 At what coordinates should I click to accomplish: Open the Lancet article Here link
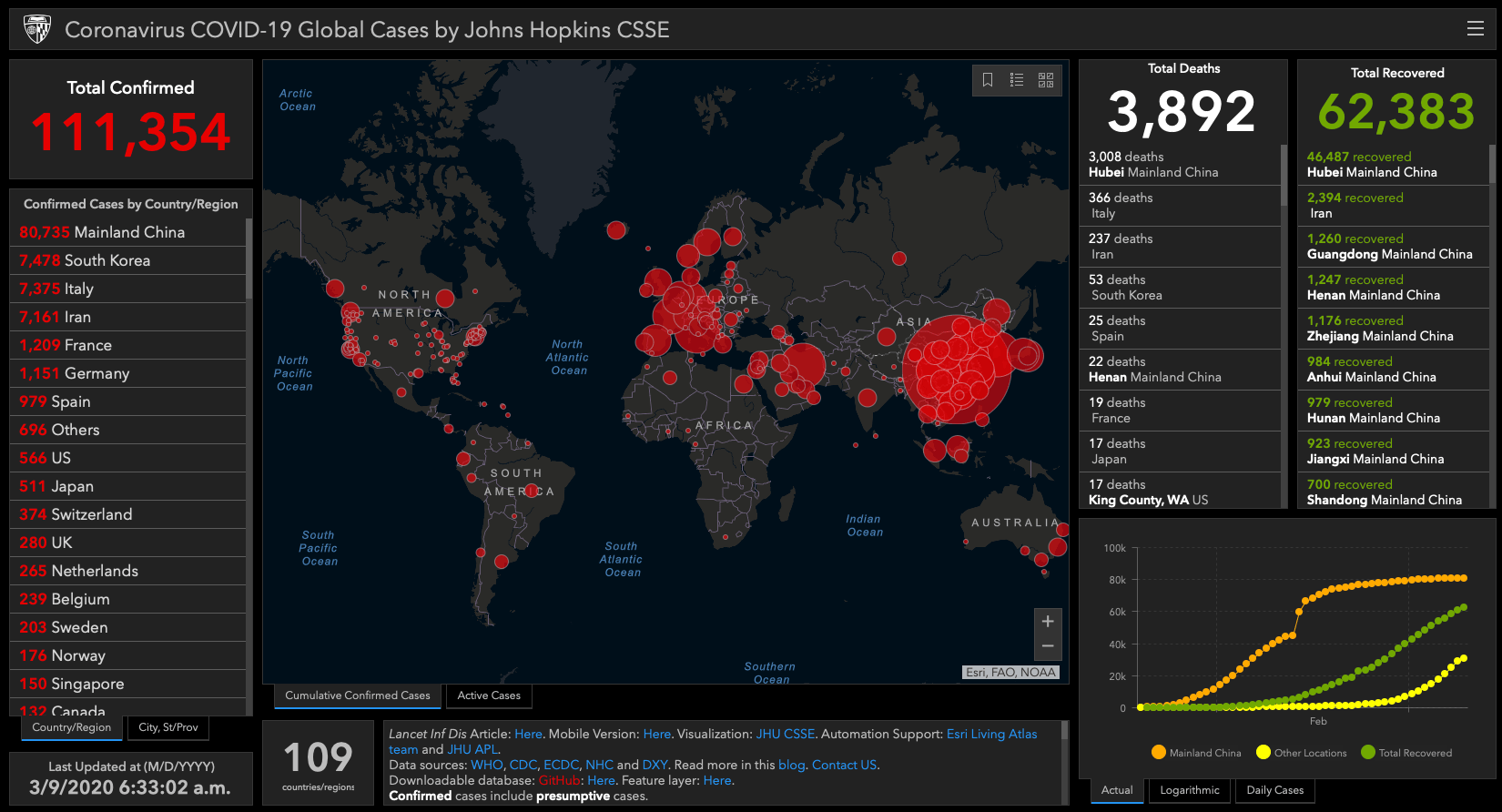click(x=528, y=734)
